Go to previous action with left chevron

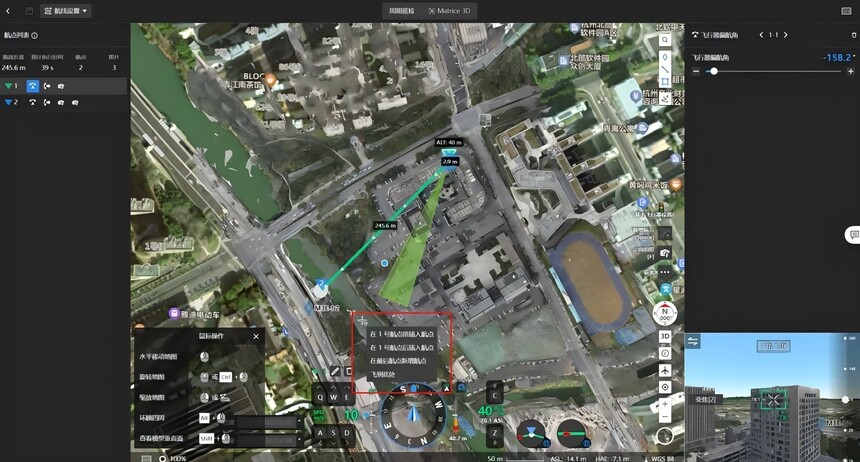761,35
